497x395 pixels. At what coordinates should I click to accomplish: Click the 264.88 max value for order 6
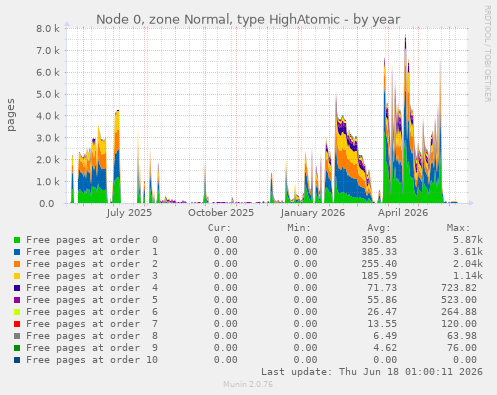pos(459,312)
